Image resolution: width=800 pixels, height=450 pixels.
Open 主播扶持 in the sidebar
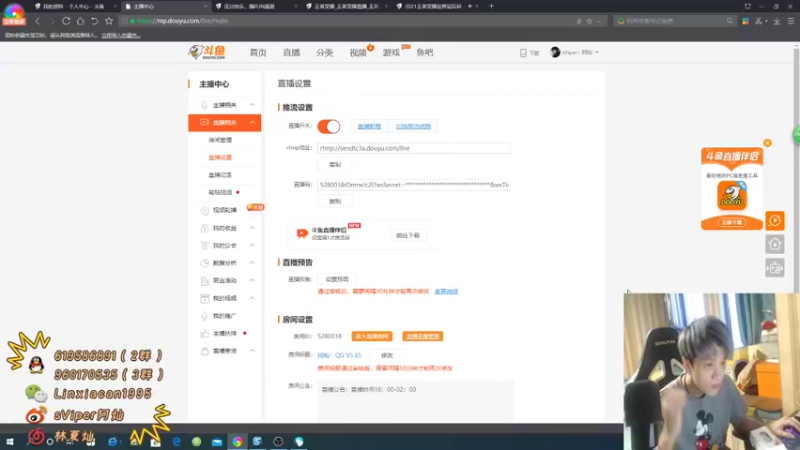tap(224, 333)
